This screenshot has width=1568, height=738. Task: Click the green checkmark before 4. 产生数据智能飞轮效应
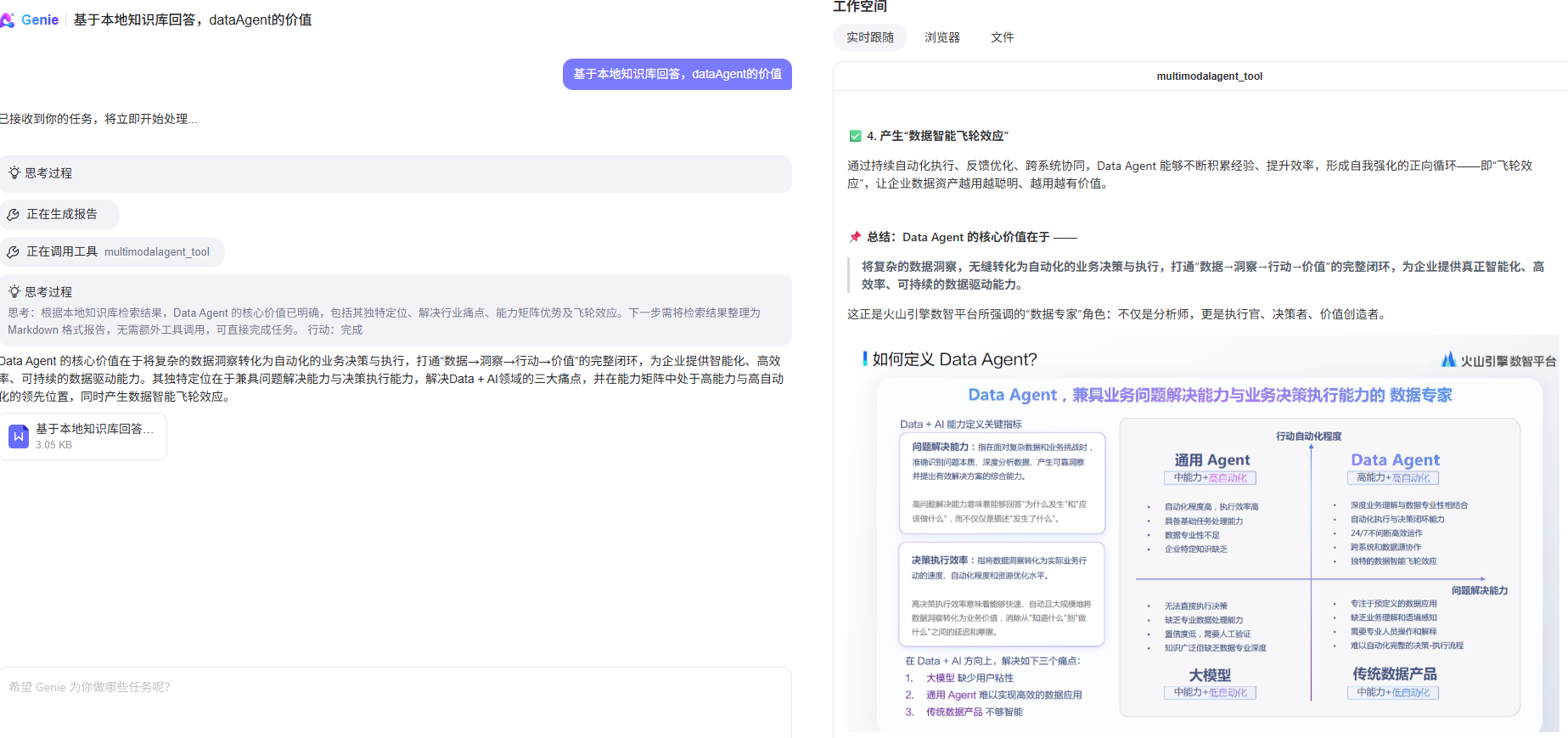pos(855,136)
